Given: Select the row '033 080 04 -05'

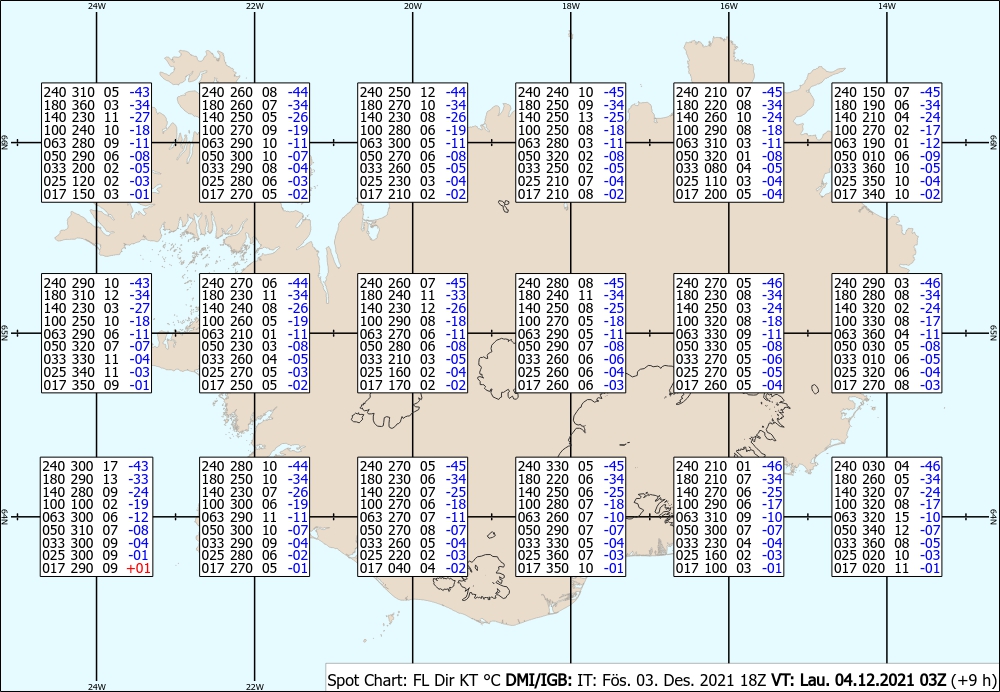Looking at the screenshot, I should 729,168.
